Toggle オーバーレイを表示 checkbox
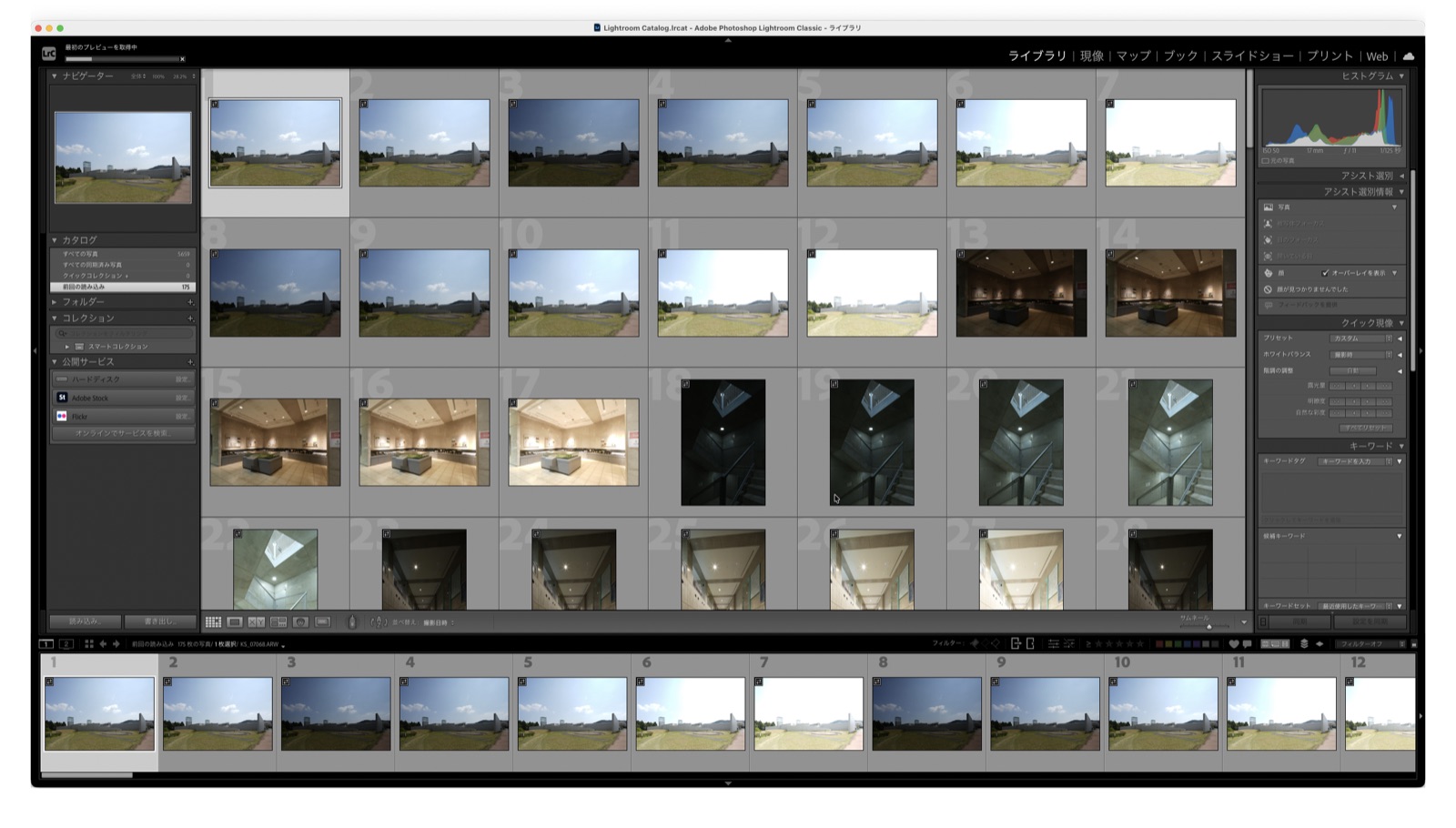1456x828 pixels. click(x=1325, y=273)
